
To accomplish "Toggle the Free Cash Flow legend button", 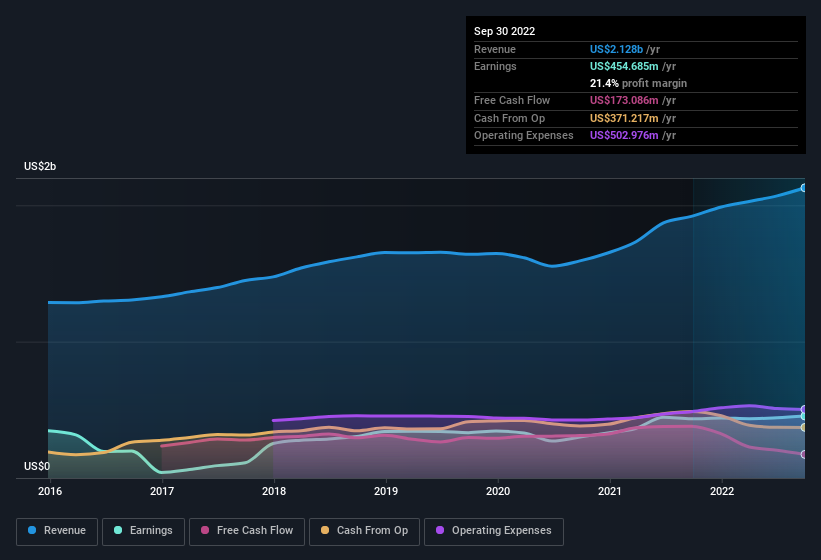I will coord(247,531).
